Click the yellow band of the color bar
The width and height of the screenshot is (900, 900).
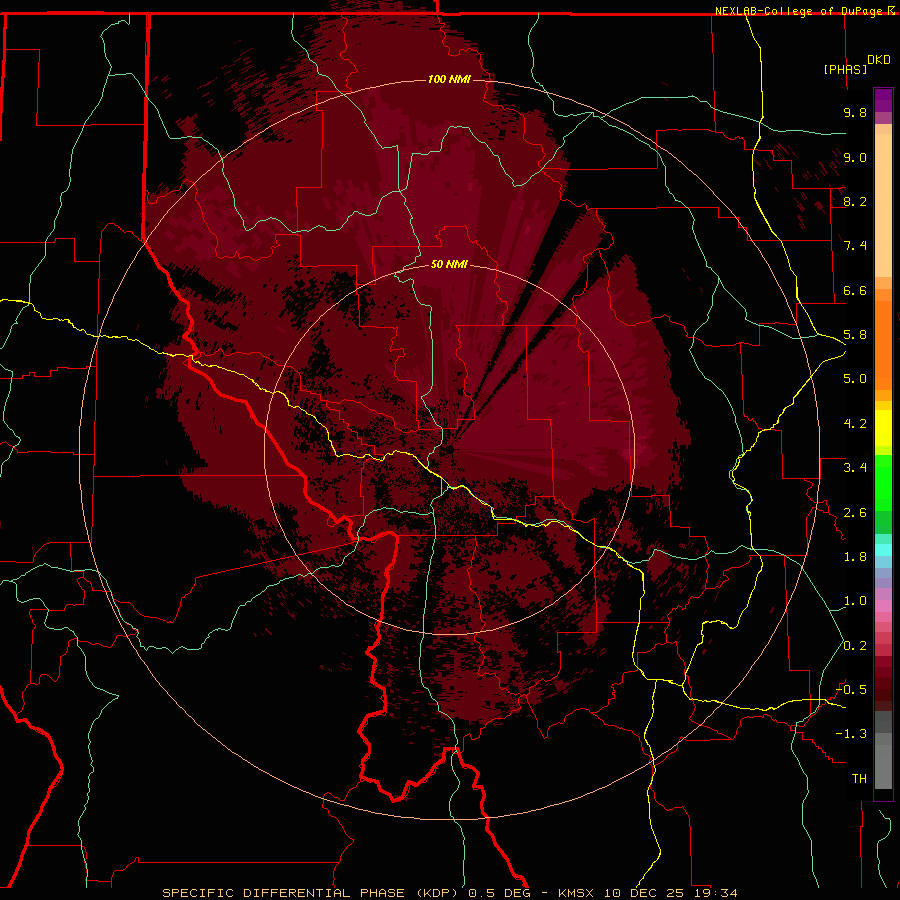[x=883, y=428]
